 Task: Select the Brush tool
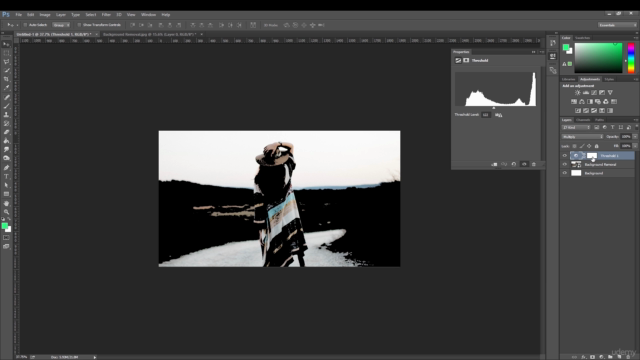[6, 106]
